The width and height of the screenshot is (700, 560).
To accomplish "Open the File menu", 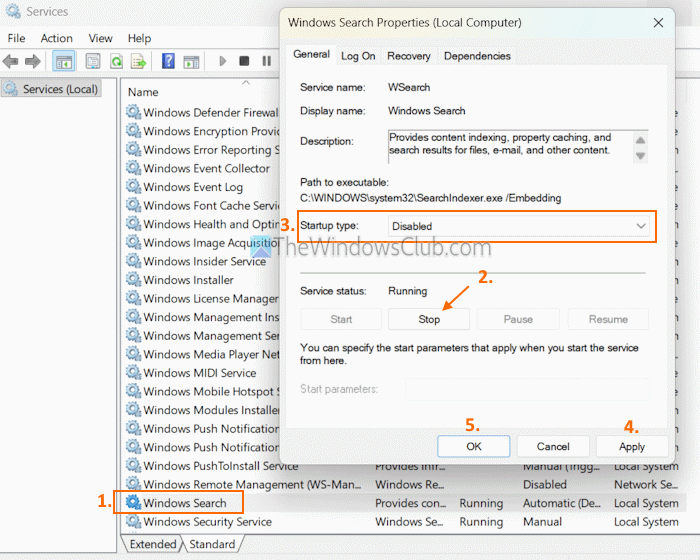I will 17,38.
